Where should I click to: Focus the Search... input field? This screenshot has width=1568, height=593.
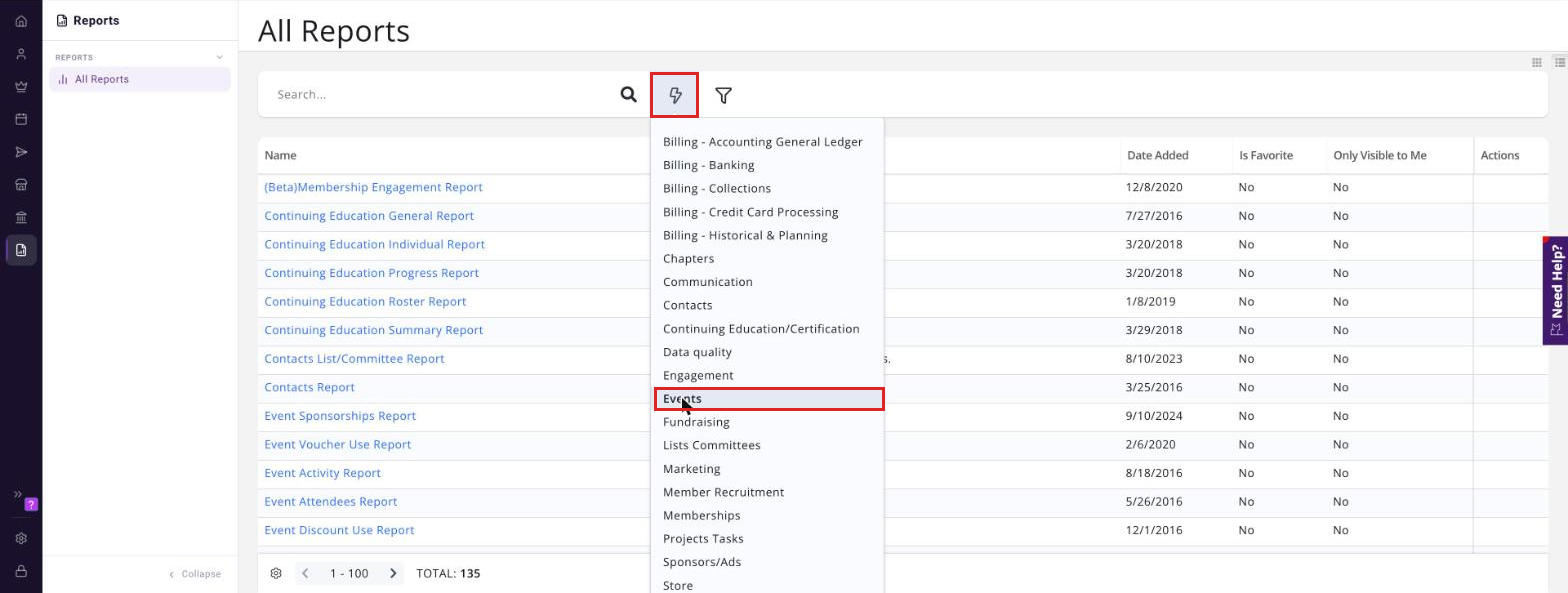point(440,95)
